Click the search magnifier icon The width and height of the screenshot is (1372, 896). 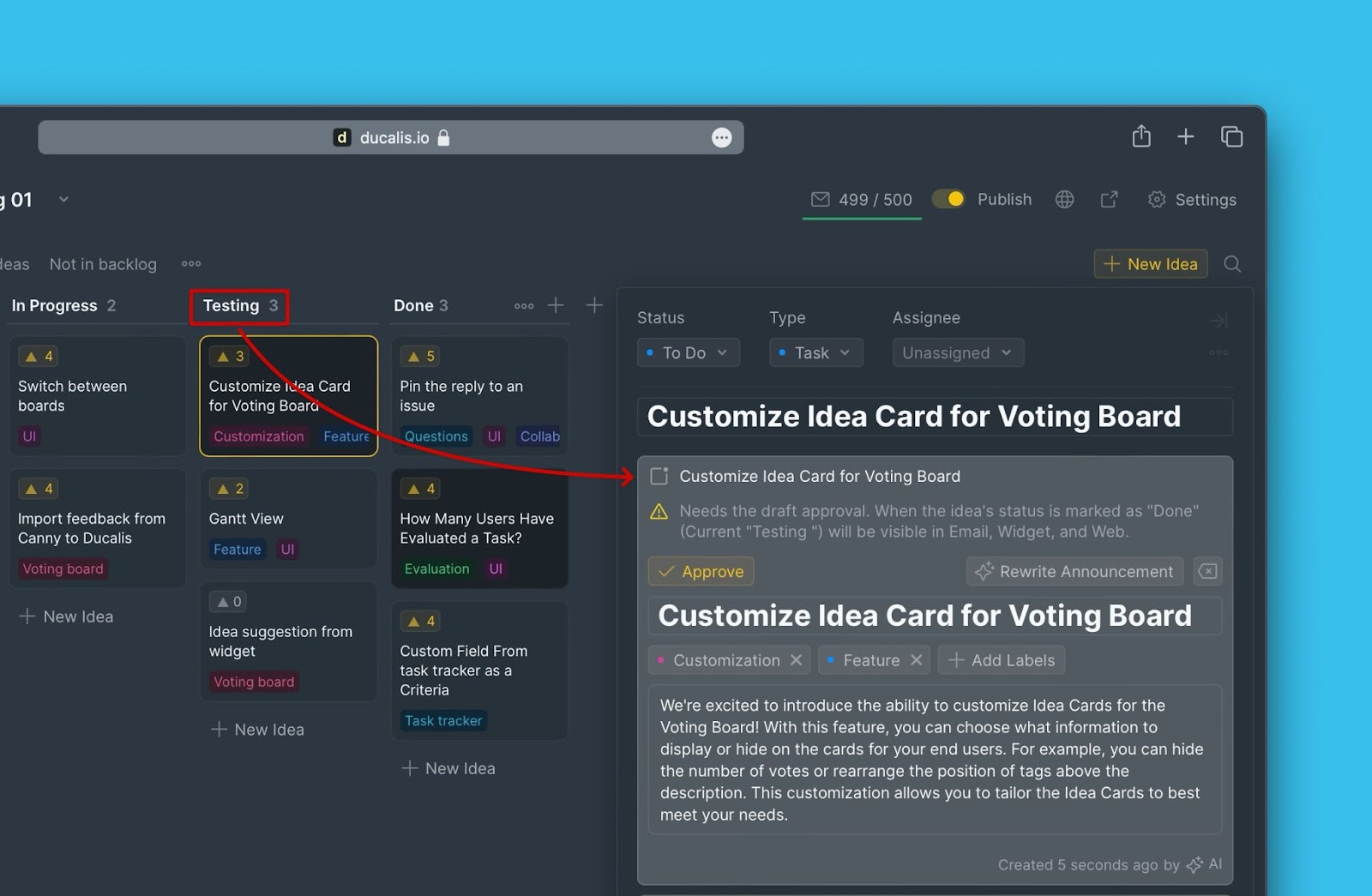[1232, 264]
